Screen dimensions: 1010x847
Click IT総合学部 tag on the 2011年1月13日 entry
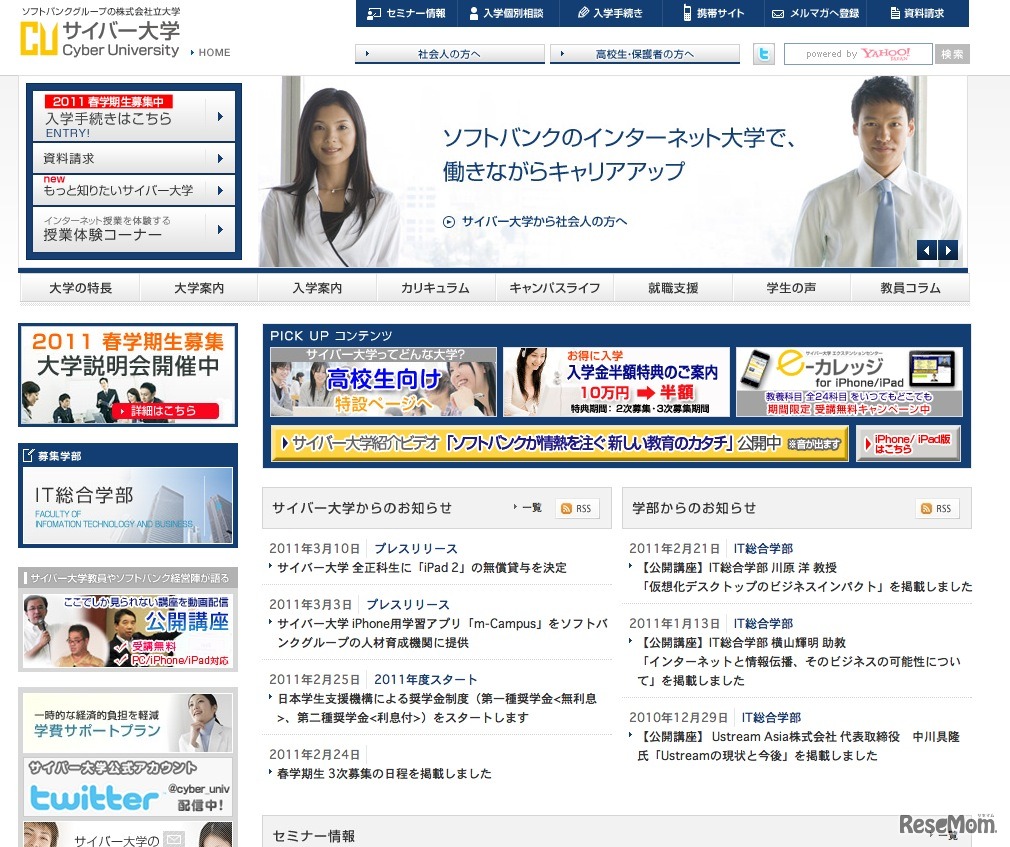click(763, 623)
